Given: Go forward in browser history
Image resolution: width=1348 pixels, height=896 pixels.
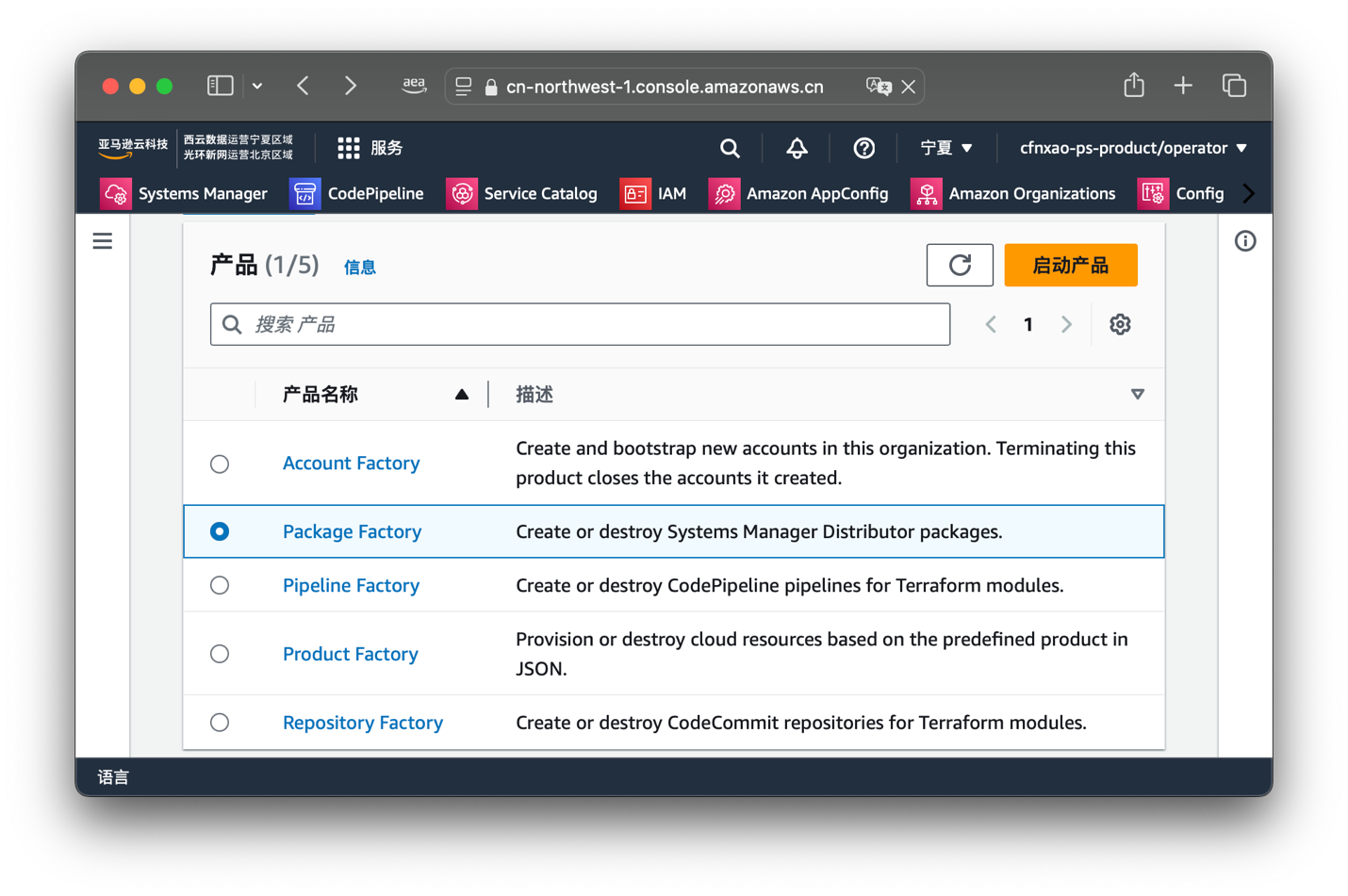Looking at the screenshot, I should click(x=351, y=86).
